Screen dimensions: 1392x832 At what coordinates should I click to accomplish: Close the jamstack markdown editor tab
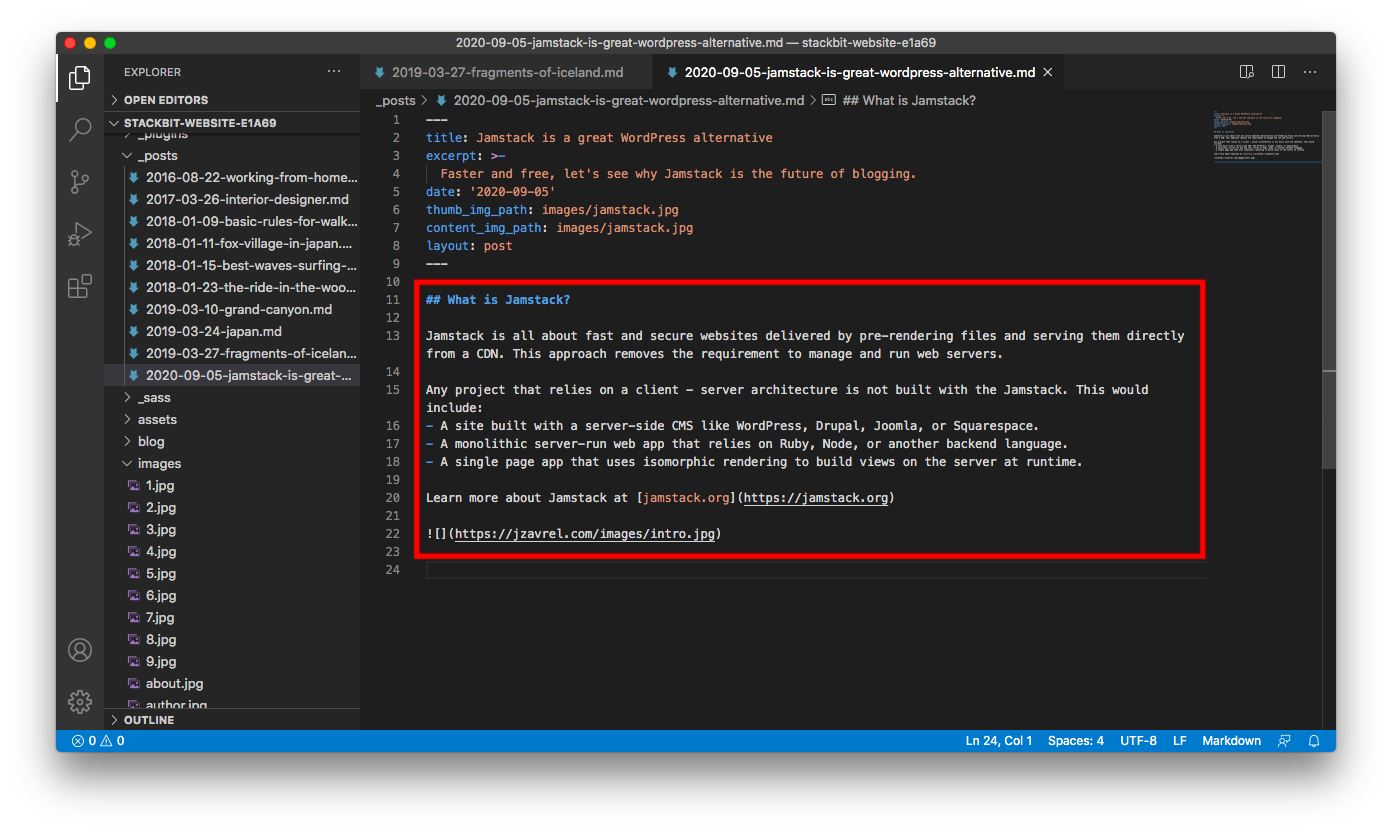(1048, 72)
